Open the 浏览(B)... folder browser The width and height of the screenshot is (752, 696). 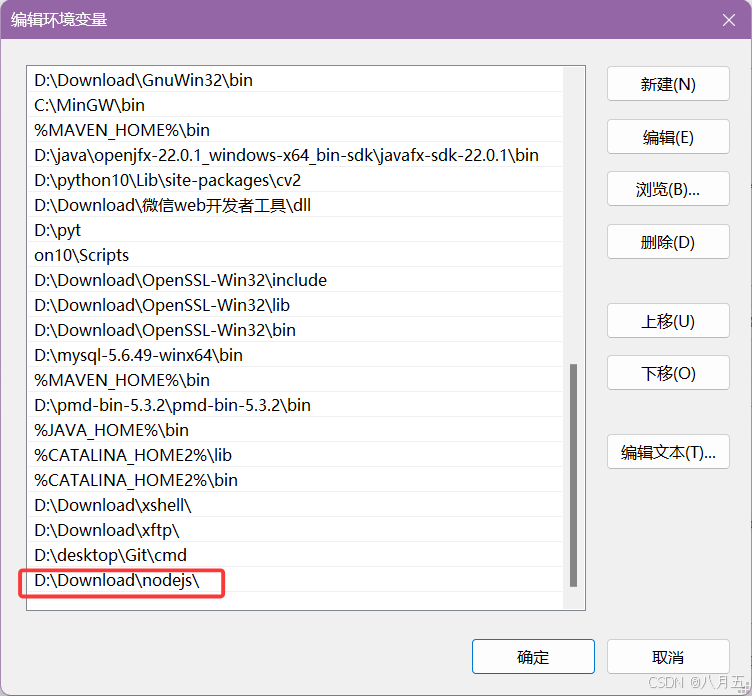(668, 189)
